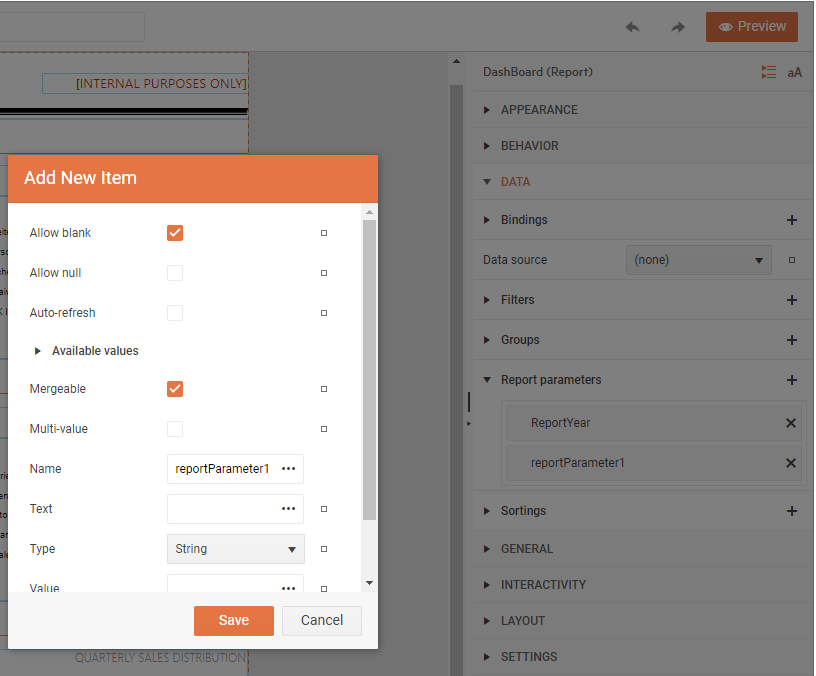Expand the Available values section

[x=38, y=350]
